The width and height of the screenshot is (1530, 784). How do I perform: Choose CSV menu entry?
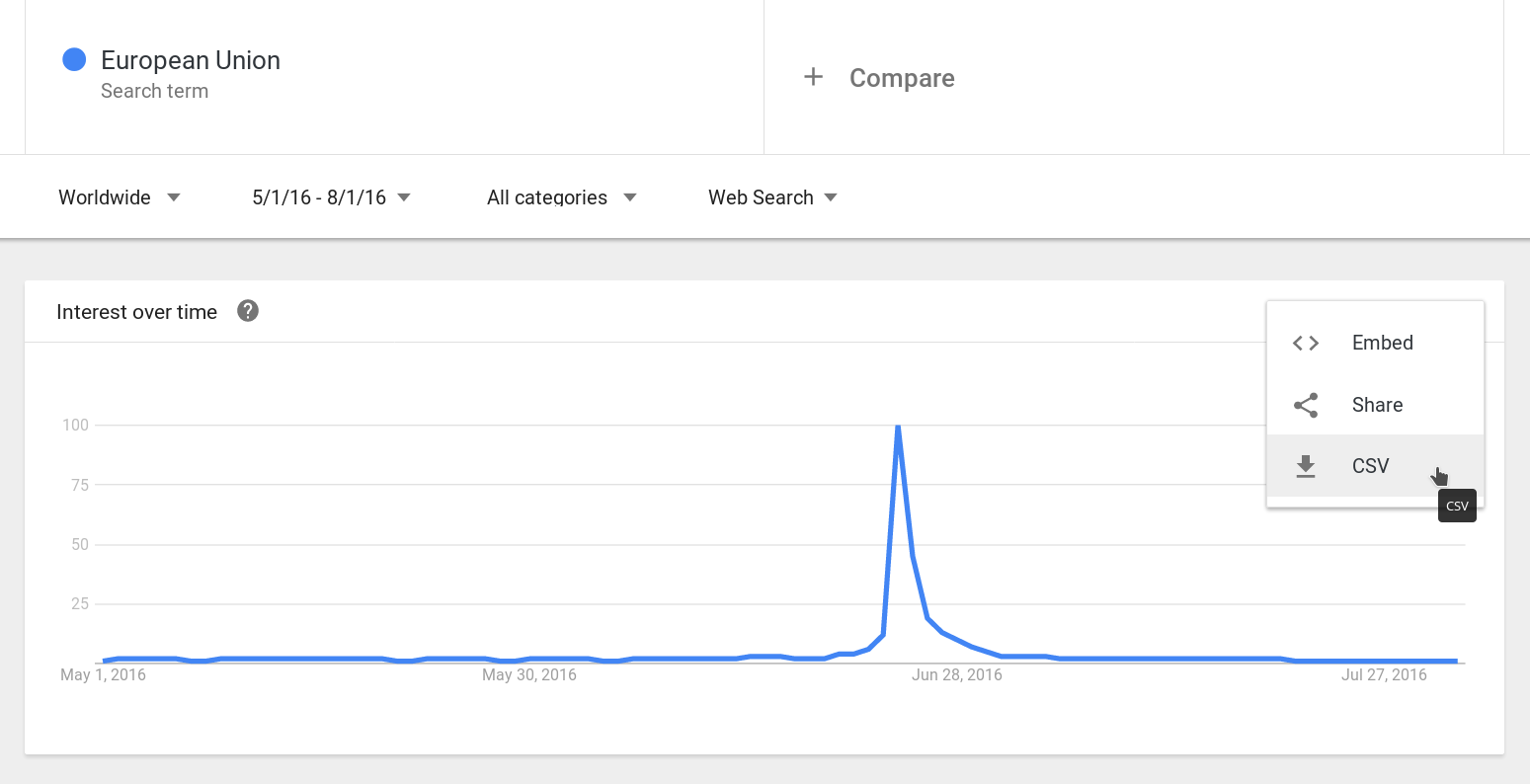[1375, 466]
